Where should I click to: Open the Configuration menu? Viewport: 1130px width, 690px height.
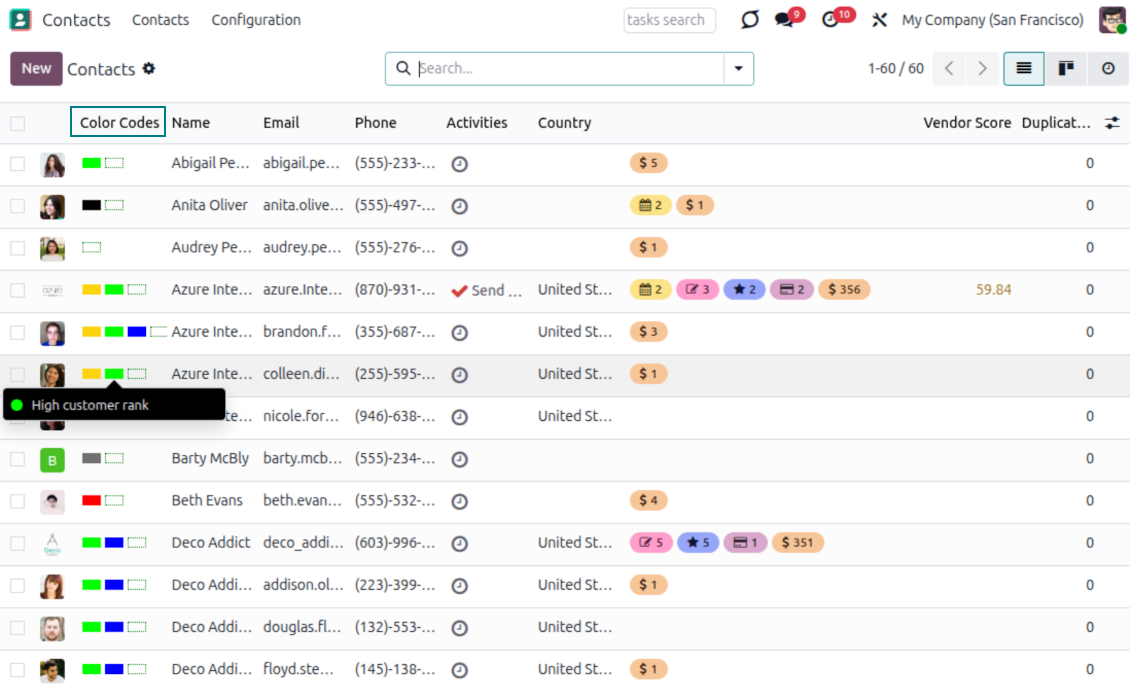255,19
